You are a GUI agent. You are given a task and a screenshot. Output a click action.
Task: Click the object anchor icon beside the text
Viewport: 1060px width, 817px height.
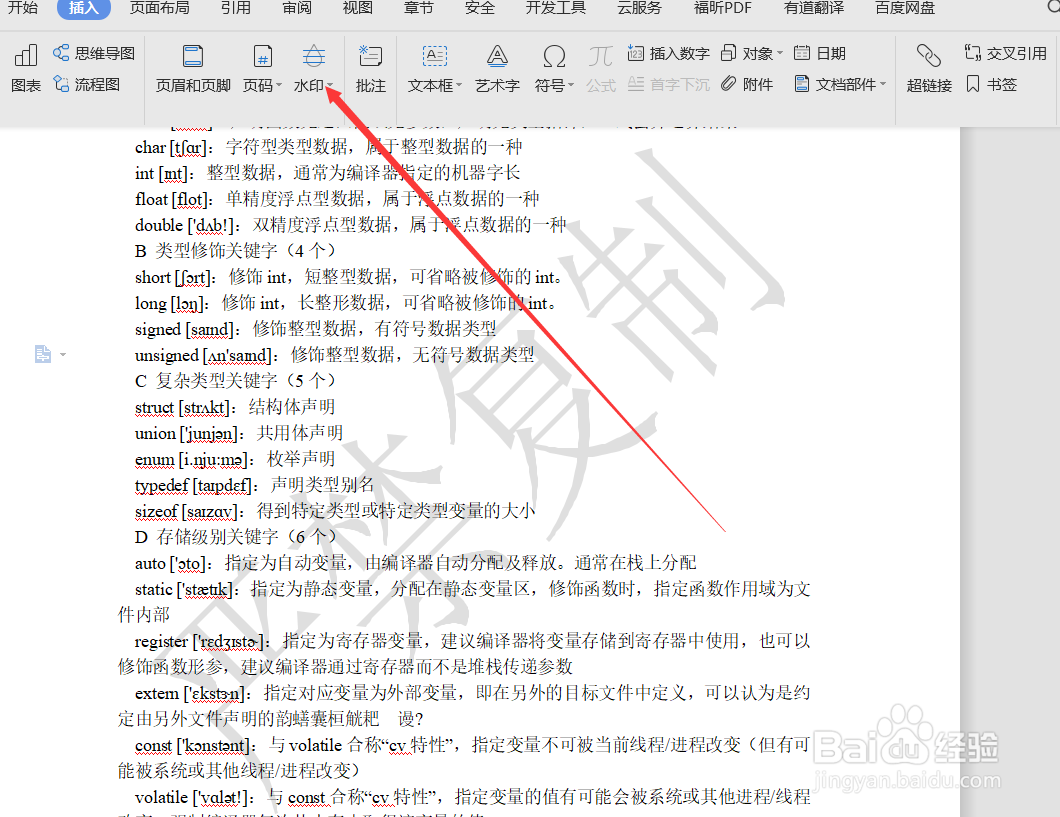(x=41, y=353)
